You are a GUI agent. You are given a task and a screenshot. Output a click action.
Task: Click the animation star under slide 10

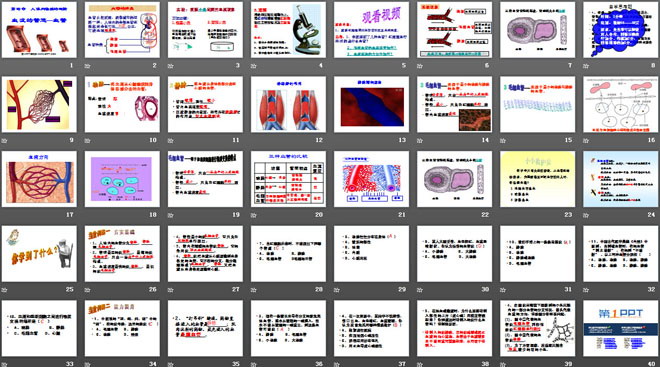(88, 141)
